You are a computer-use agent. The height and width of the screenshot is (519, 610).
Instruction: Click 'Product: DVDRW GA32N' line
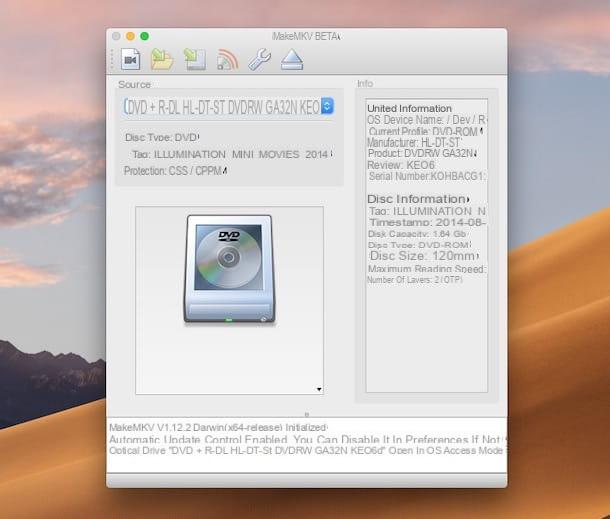pos(422,153)
